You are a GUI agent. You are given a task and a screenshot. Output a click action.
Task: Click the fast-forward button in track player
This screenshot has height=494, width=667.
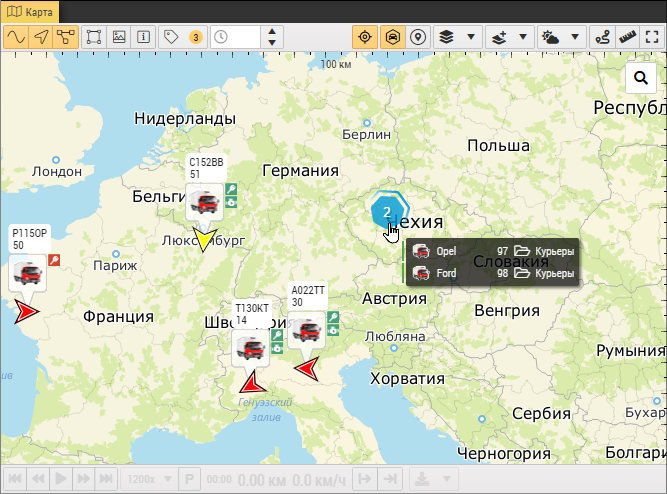[x=83, y=479]
